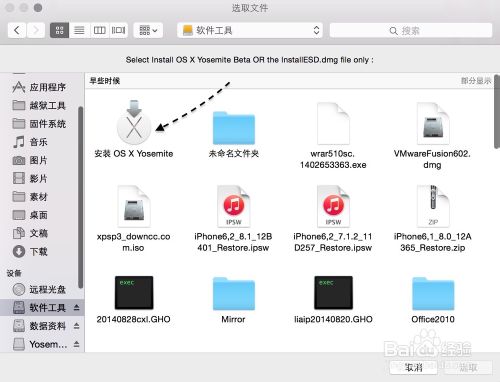Open the 未命名文件夹 folder
The image size is (500, 382).
(x=234, y=127)
